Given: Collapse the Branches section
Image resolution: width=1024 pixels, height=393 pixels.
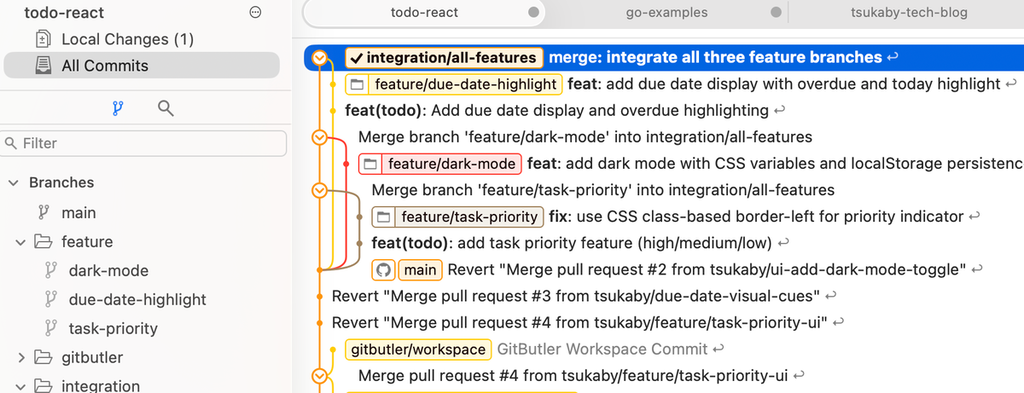Looking at the screenshot, I should pyautogui.click(x=13, y=183).
